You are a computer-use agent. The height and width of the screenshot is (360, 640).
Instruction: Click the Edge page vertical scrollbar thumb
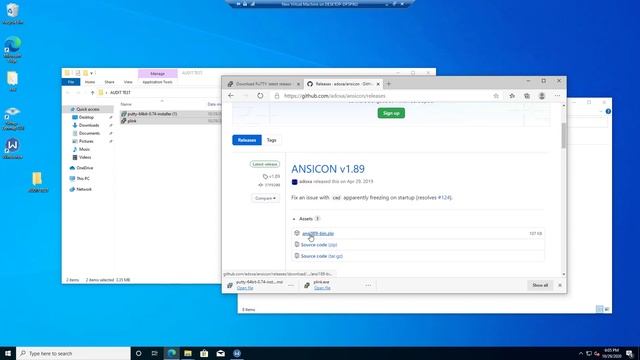click(x=564, y=135)
